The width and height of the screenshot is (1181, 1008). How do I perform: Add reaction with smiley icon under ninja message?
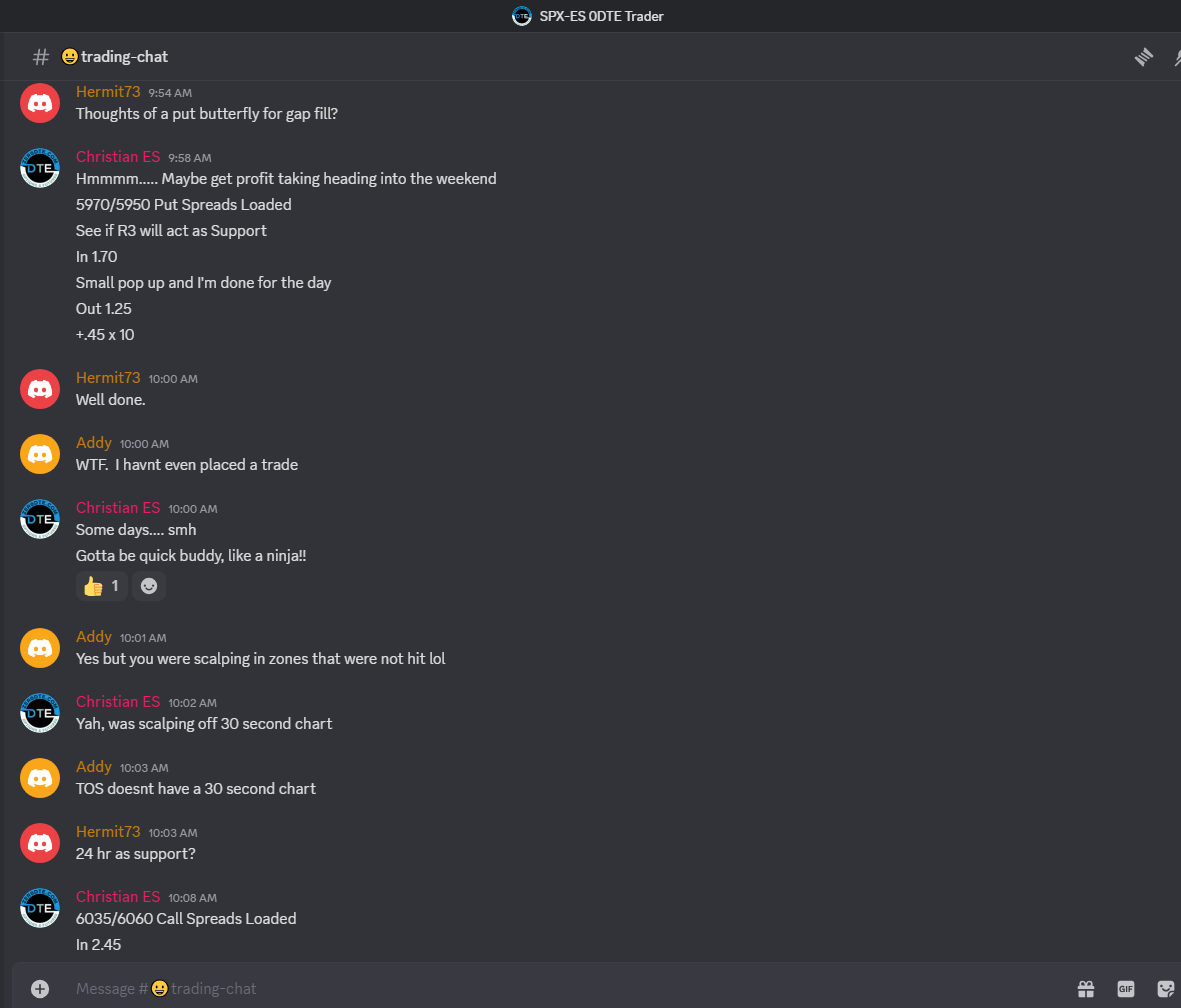(149, 586)
